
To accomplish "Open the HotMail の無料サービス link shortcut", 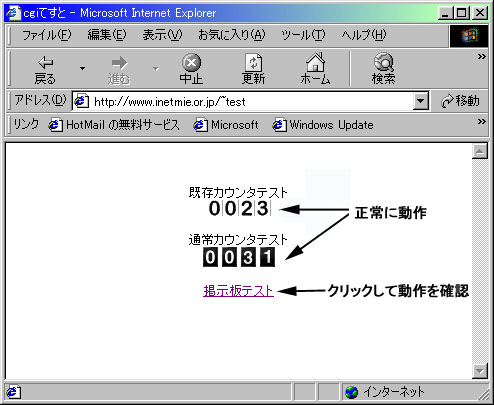I will click(113, 125).
